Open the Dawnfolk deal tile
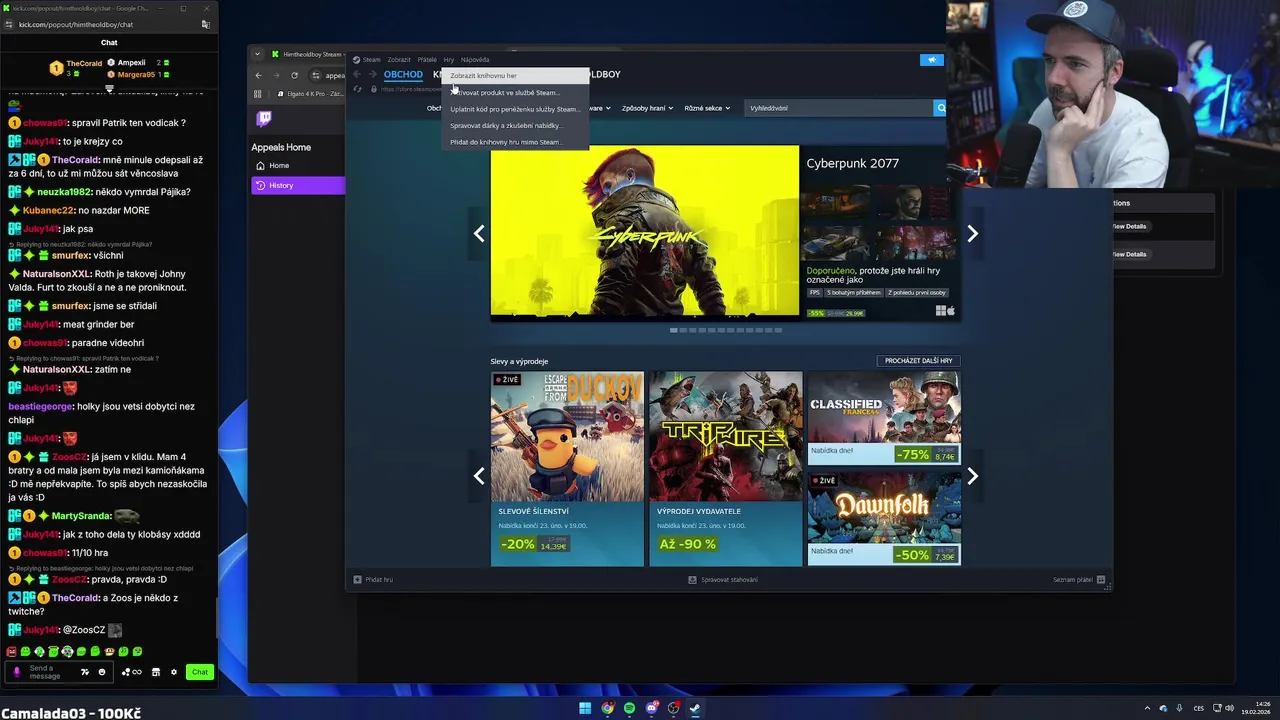The height and width of the screenshot is (720, 1280). 884,518
